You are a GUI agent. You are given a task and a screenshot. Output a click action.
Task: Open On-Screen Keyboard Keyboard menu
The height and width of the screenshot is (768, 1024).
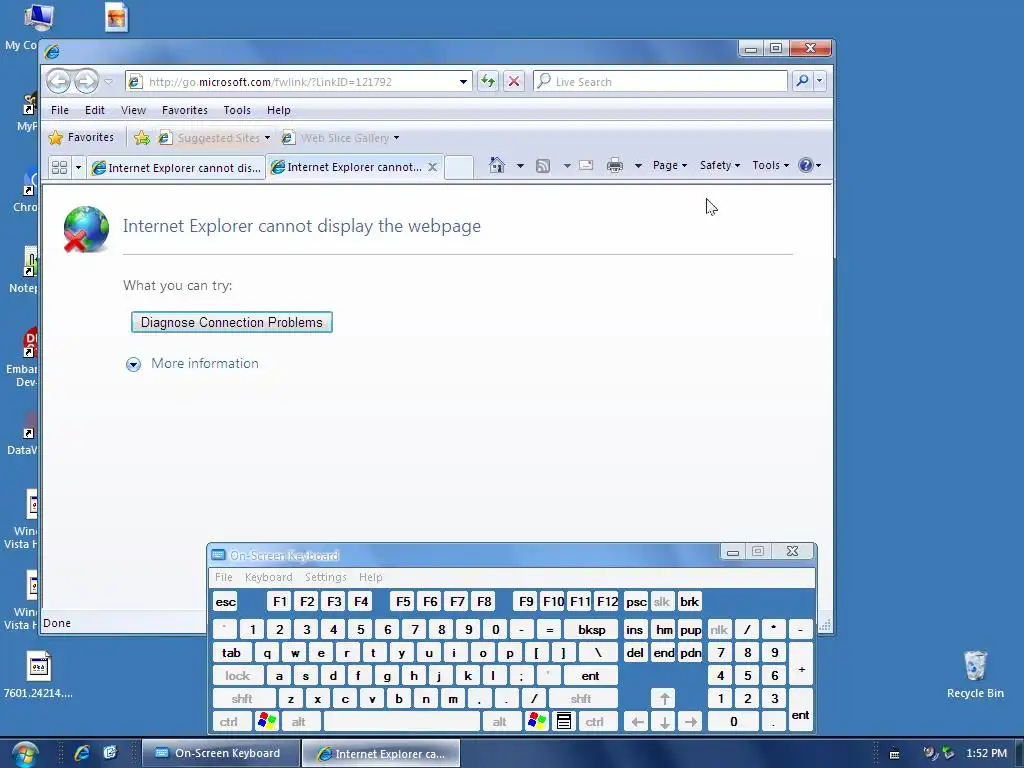(x=268, y=577)
